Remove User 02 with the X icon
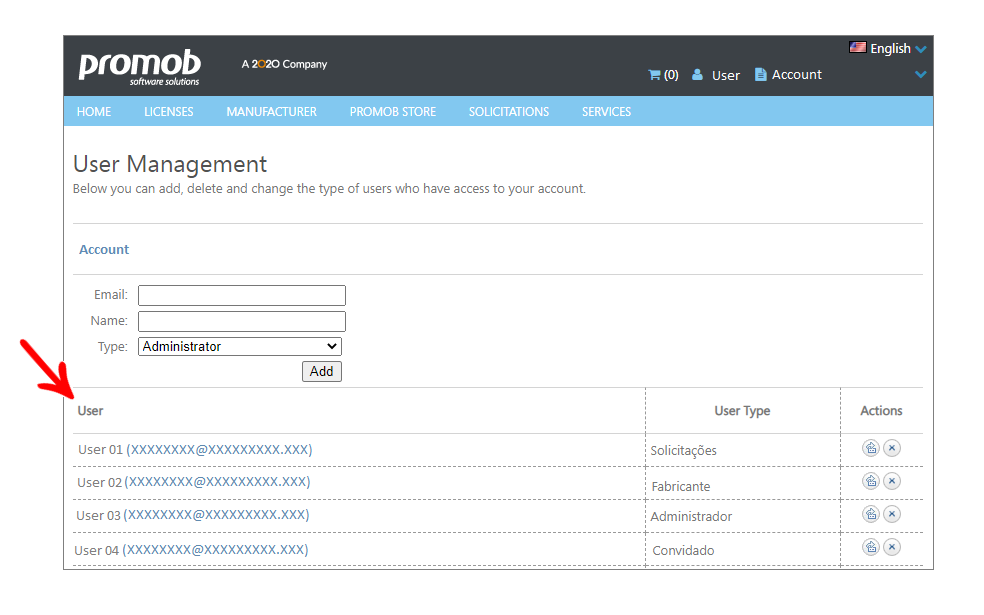The width and height of the screenshot is (984, 615). [892, 481]
